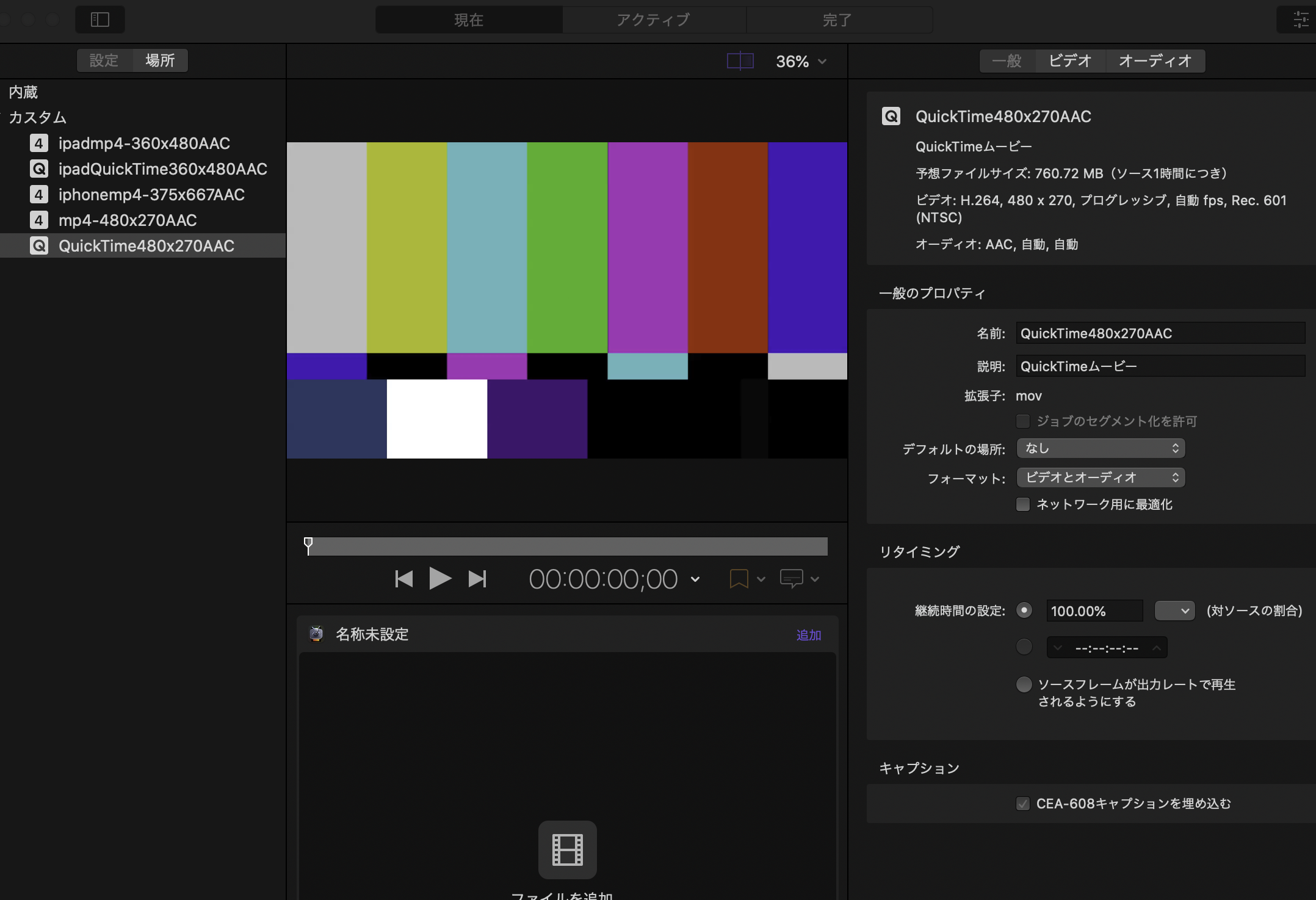The image size is (1316, 900).
Task: Toggle the embed CEA-608 captions checkbox
Action: 1023,804
